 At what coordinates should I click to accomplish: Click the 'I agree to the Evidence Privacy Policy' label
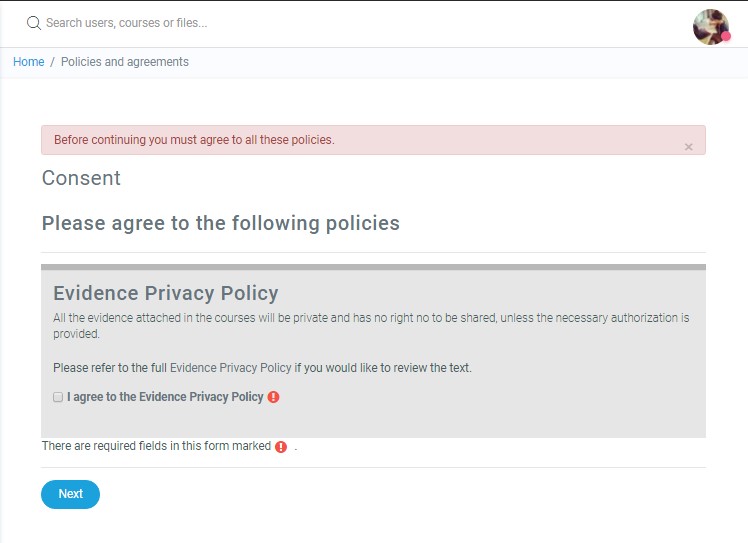point(165,397)
